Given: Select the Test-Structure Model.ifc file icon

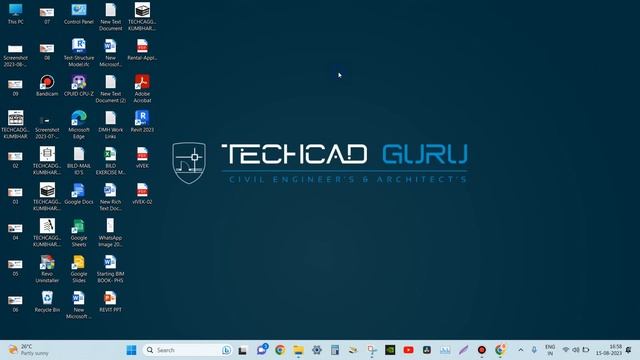Looking at the screenshot, I should click(x=79, y=53).
